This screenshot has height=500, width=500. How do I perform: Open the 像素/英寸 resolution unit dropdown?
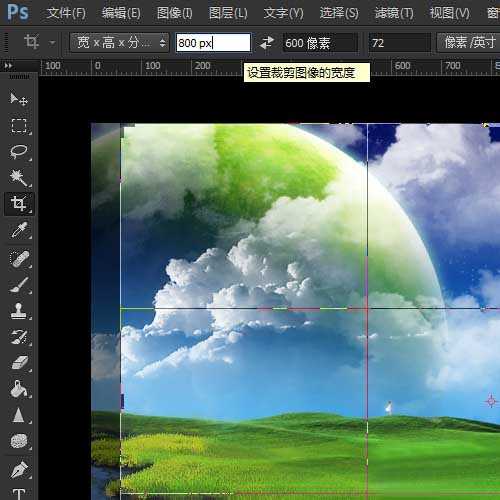[x=468, y=43]
